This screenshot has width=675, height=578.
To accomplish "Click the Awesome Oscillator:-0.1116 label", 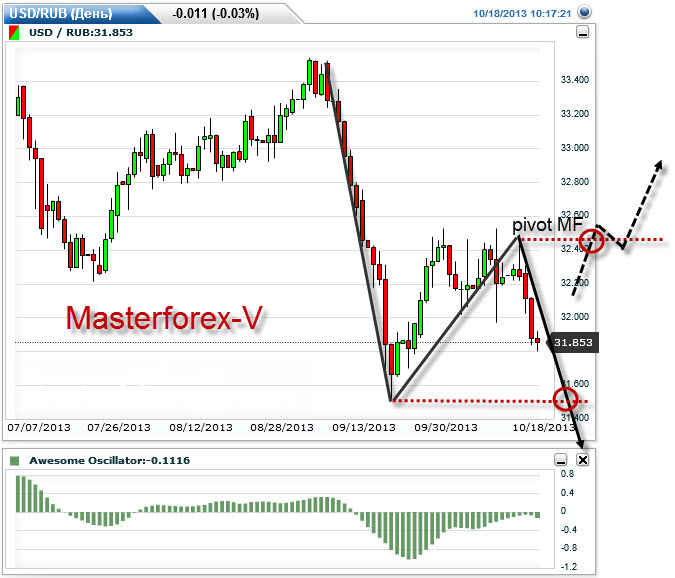I will click(x=109, y=461).
